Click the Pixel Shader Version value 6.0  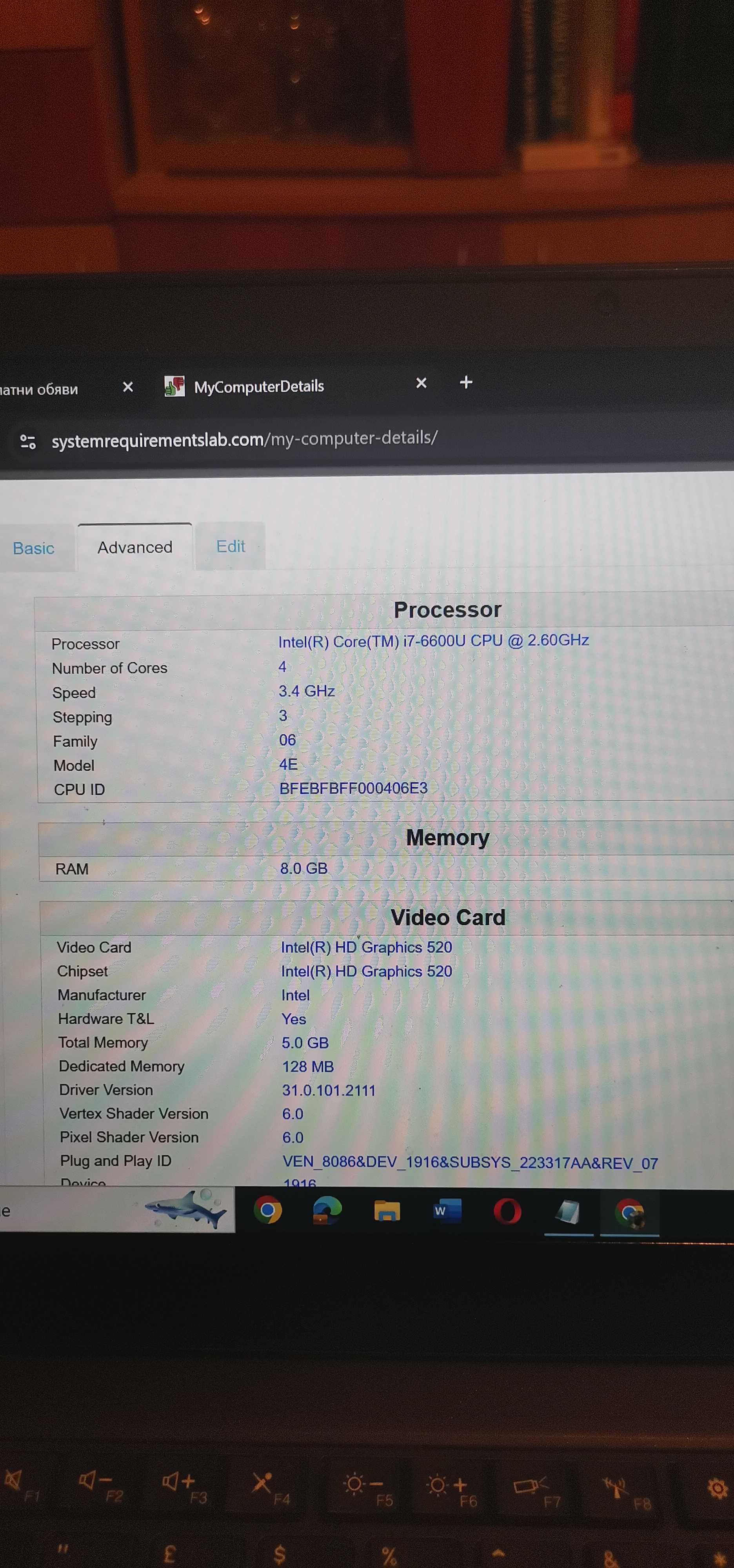(x=293, y=1138)
